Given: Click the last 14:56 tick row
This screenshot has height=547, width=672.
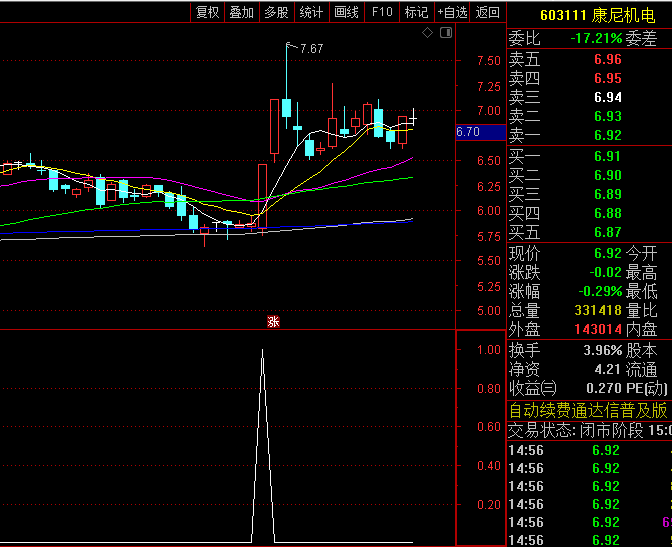Looking at the screenshot, I should click(x=590, y=540).
